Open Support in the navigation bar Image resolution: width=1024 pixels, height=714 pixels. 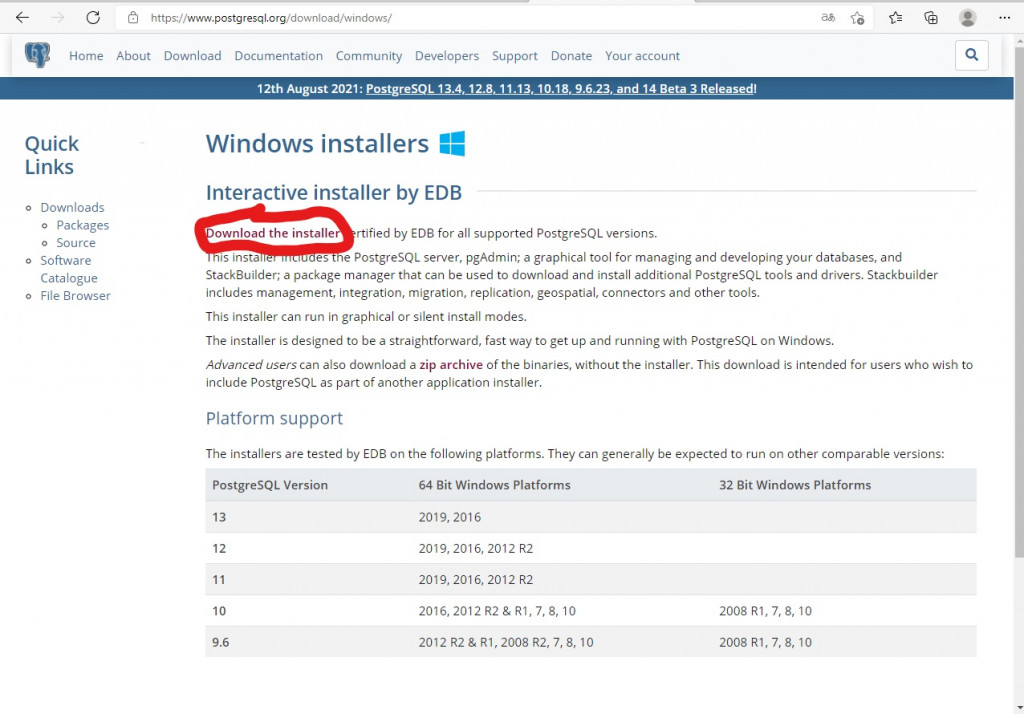pos(515,56)
